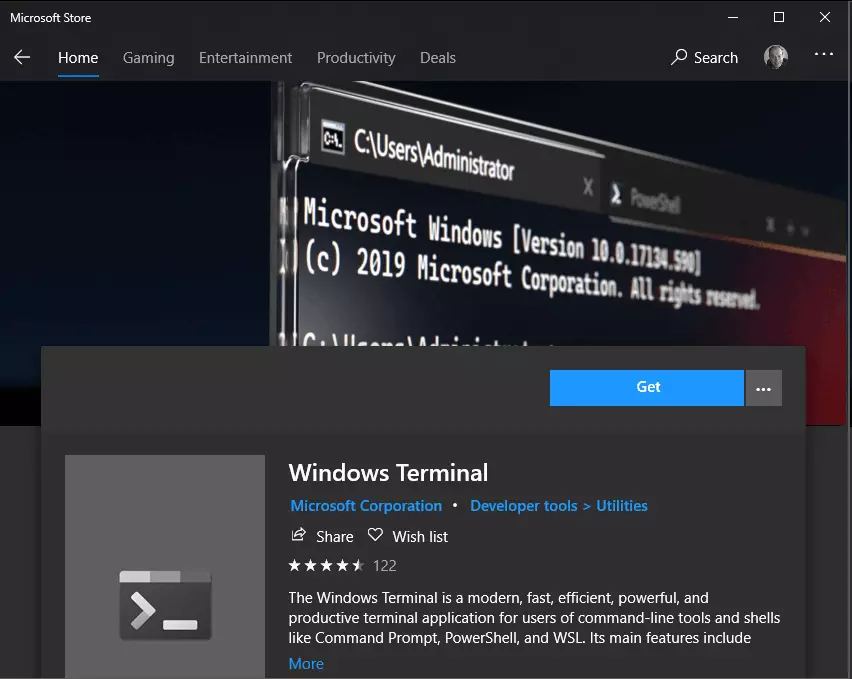This screenshot has width=852, height=679.
Task: Toggle the Wish list state for this app
Action: (x=407, y=536)
